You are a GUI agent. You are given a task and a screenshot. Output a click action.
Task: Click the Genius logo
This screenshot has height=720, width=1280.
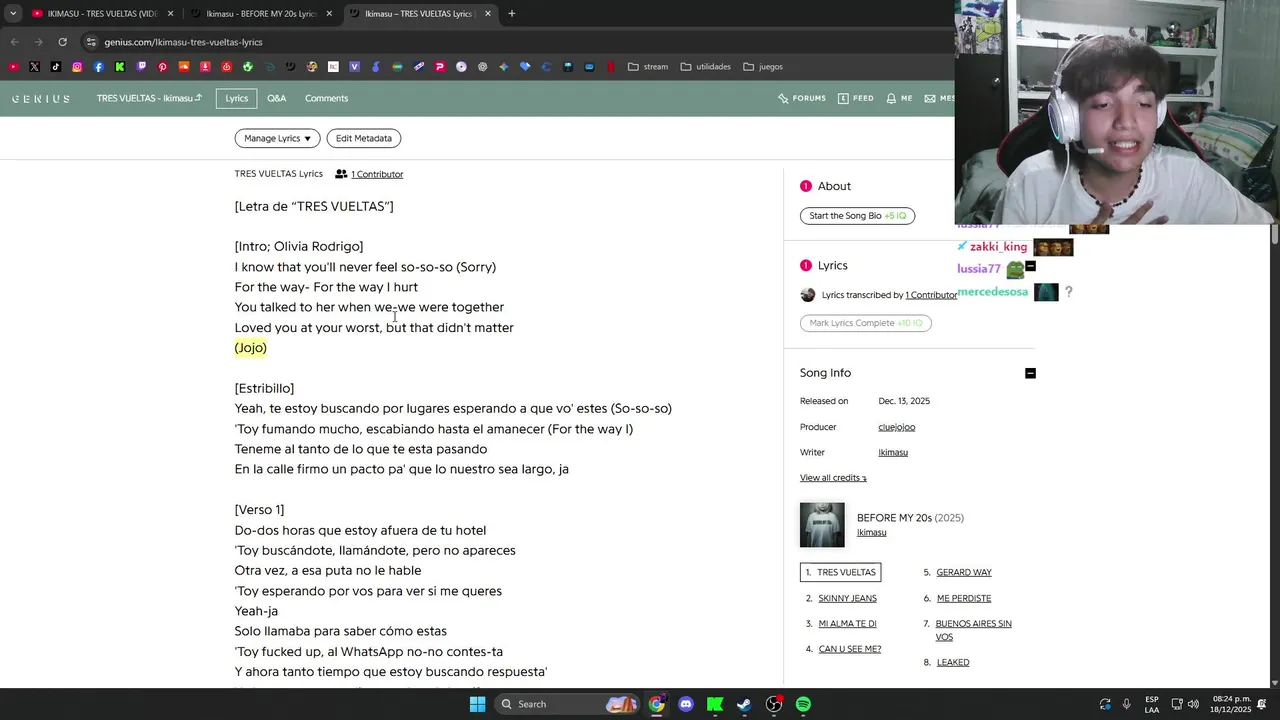tap(41, 98)
